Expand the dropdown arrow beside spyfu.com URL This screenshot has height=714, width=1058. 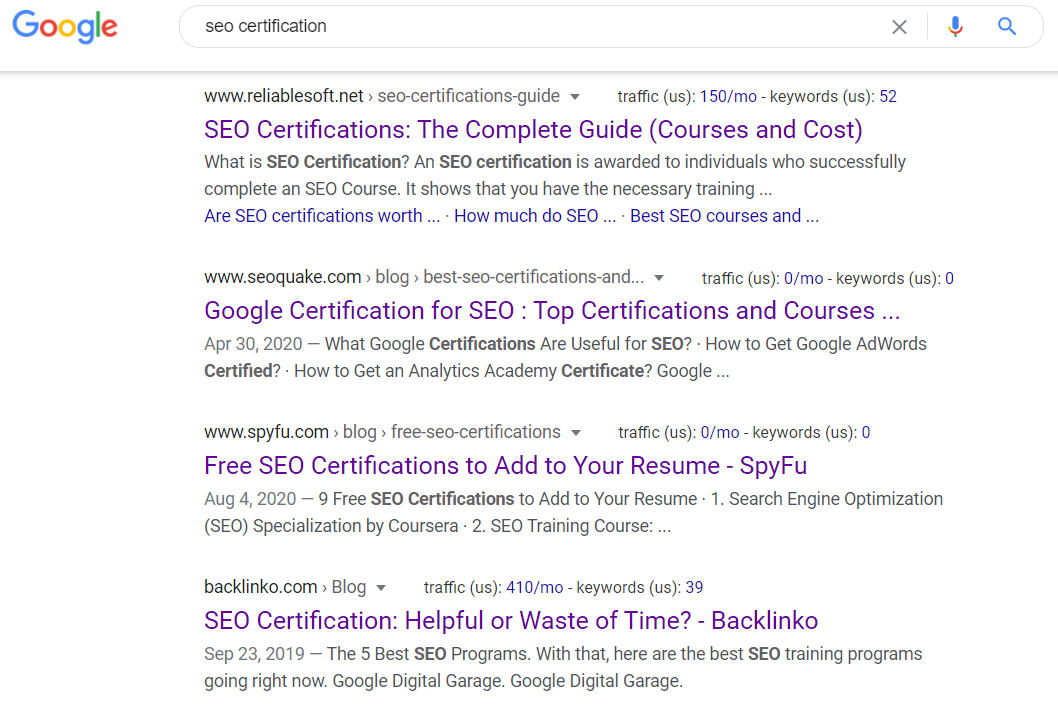(576, 433)
